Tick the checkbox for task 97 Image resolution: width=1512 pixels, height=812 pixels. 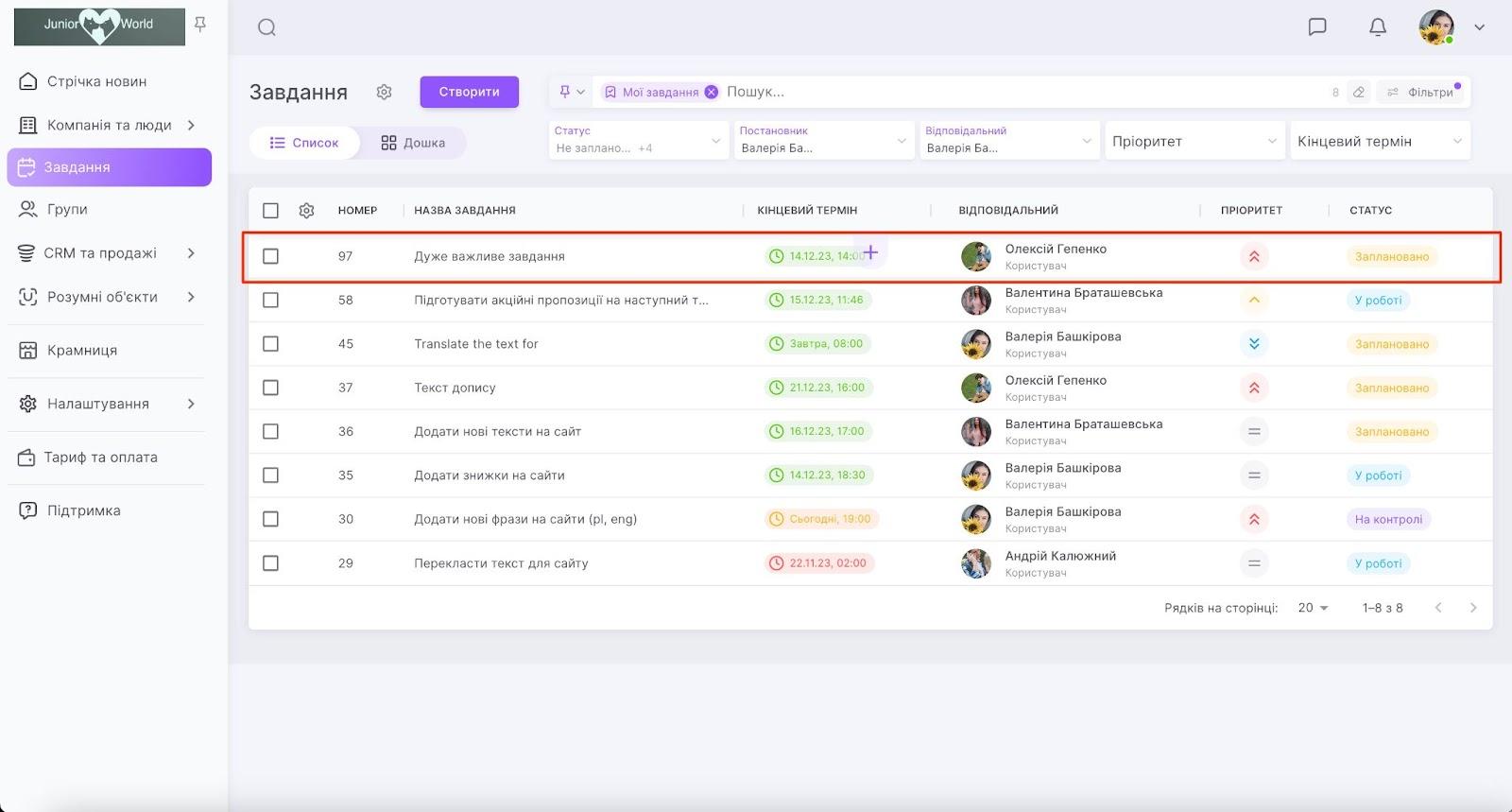pos(270,256)
